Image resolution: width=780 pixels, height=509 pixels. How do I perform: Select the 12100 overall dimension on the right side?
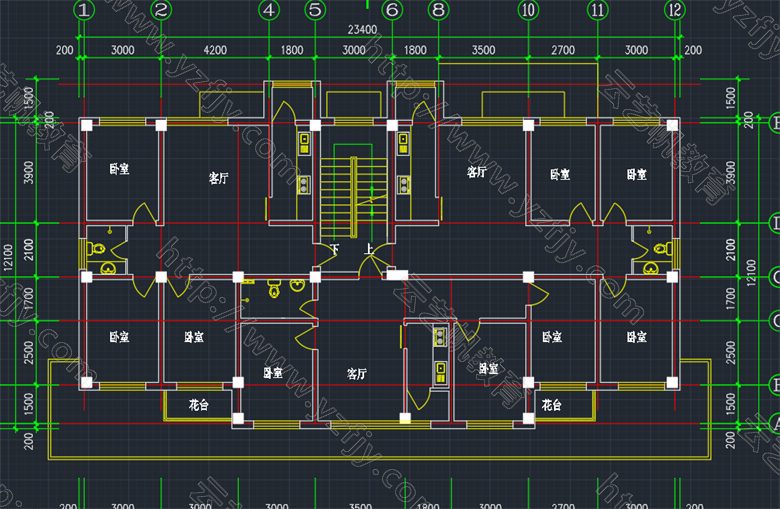pos(751,272)
